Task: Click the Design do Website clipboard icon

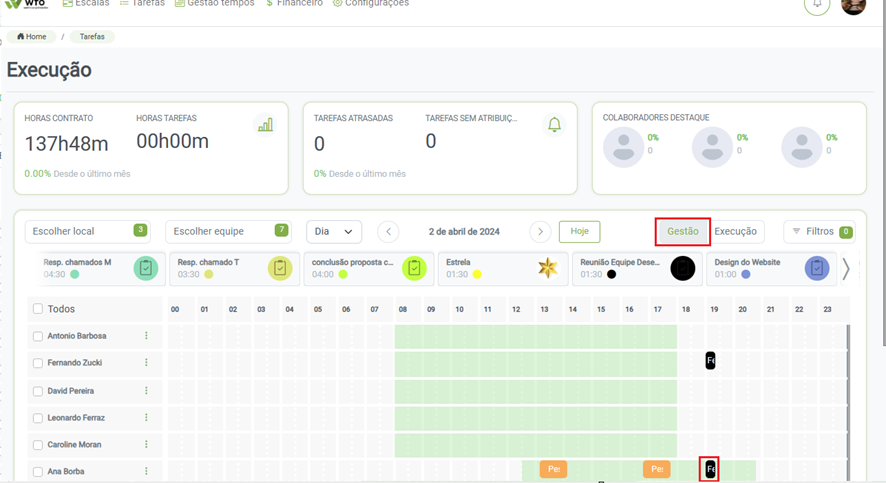Action: (817, 268)
